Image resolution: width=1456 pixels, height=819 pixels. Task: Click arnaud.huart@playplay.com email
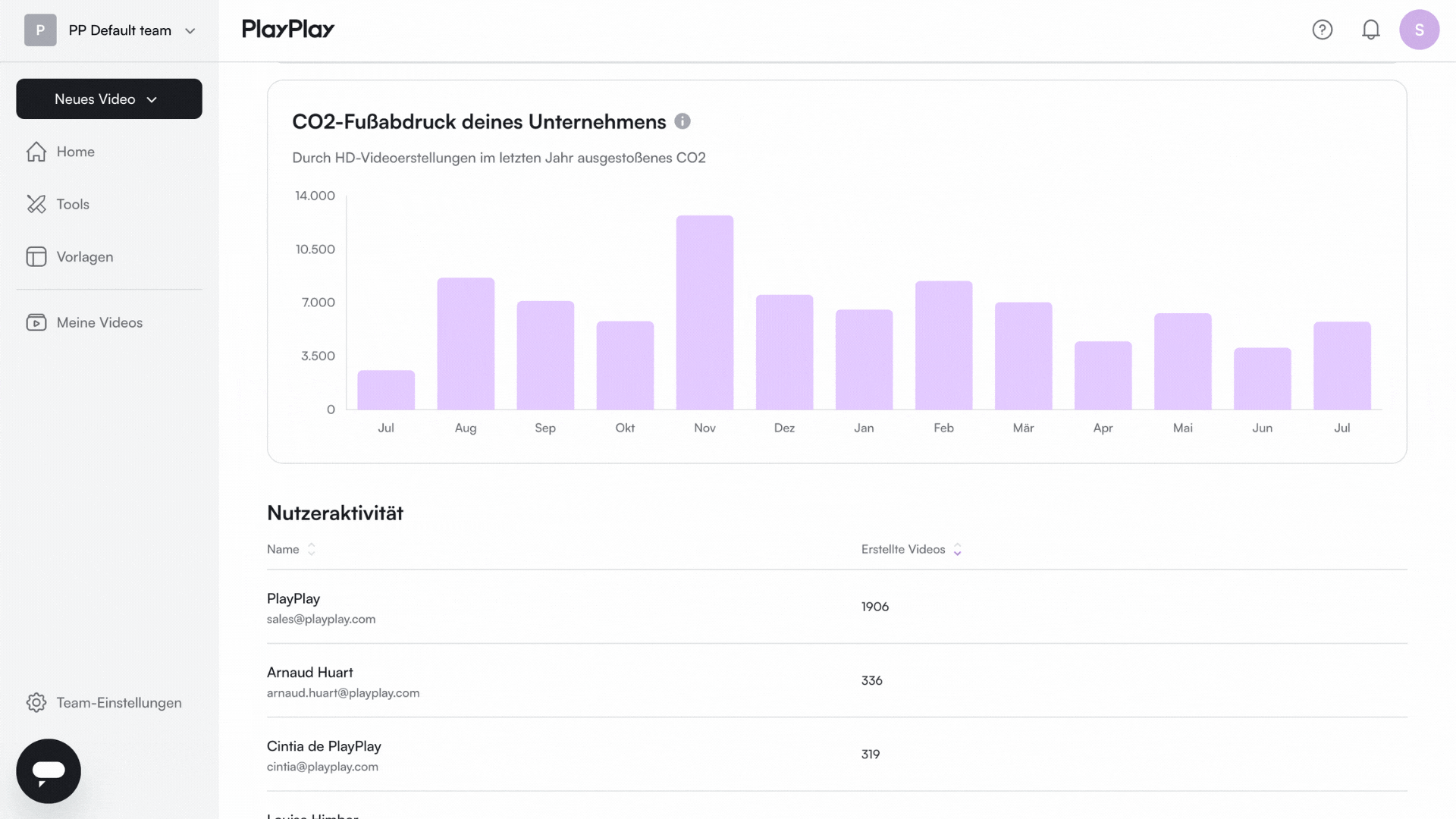click(x=343, y=692)
